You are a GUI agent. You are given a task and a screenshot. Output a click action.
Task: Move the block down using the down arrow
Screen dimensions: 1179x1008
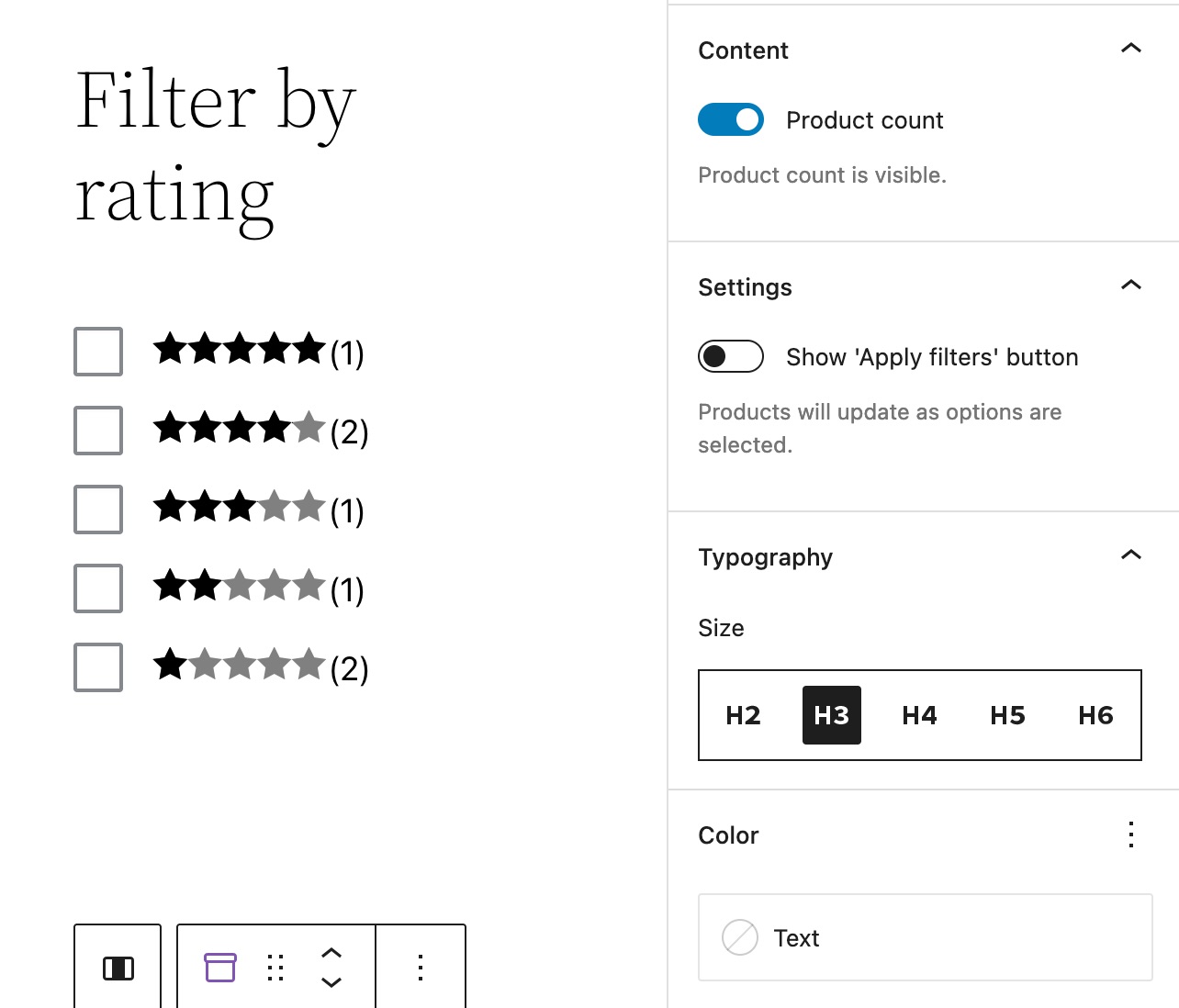[x=331, y=984]
